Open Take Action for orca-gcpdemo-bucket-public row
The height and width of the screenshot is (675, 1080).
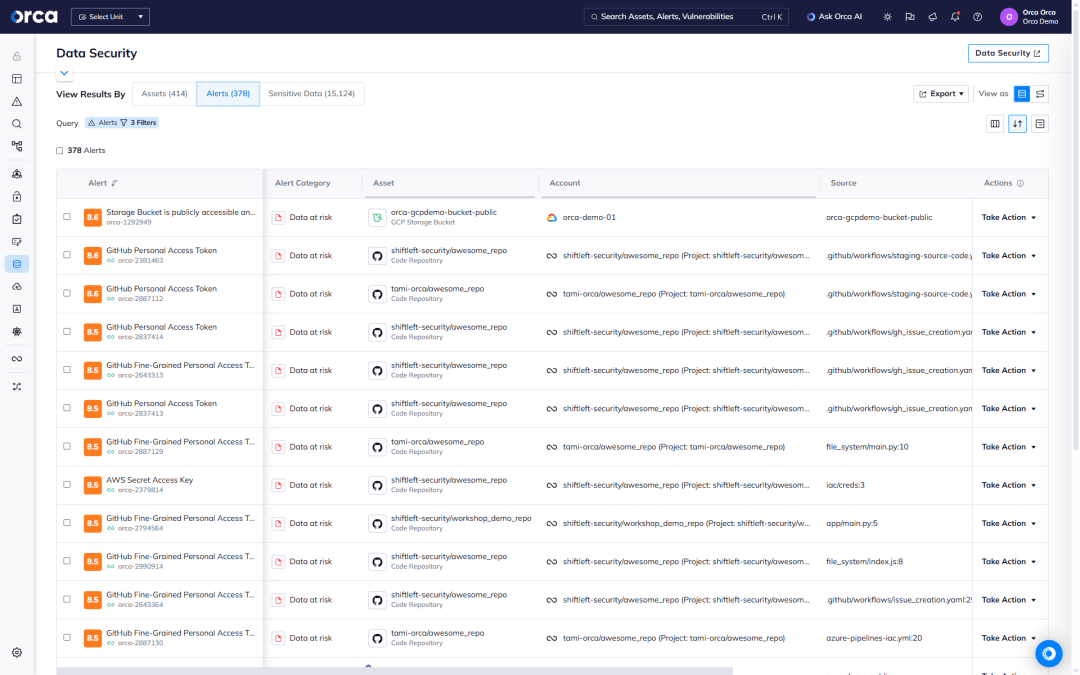pos(1008,218)
